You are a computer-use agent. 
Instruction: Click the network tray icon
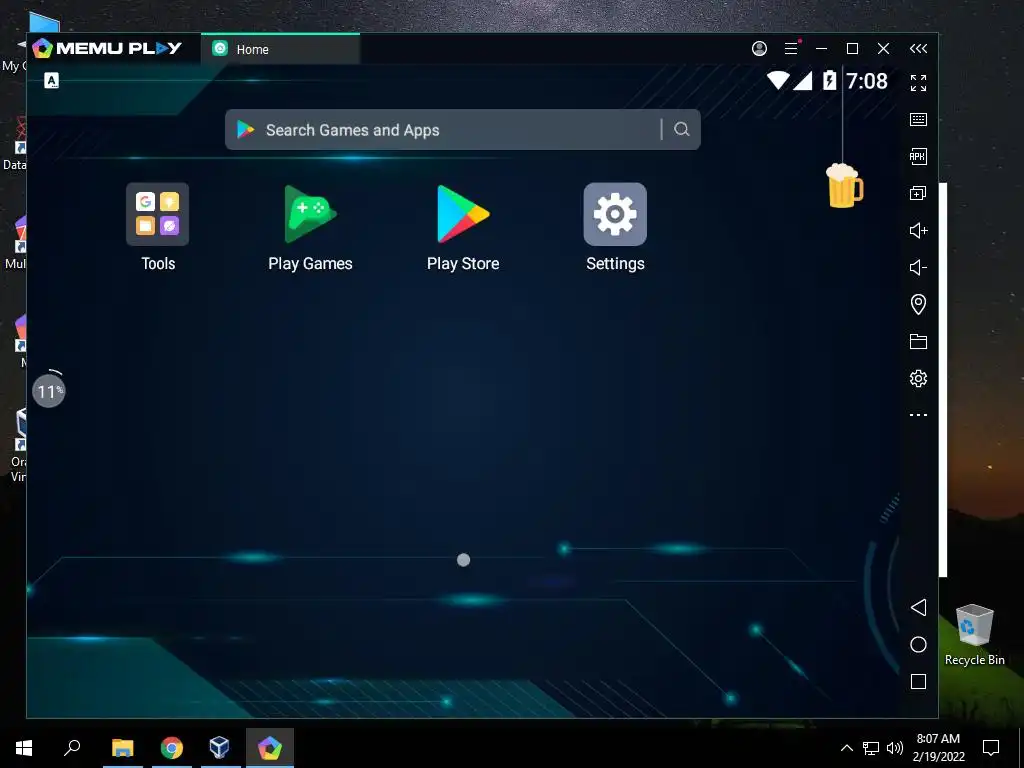(x=871, y=748)
